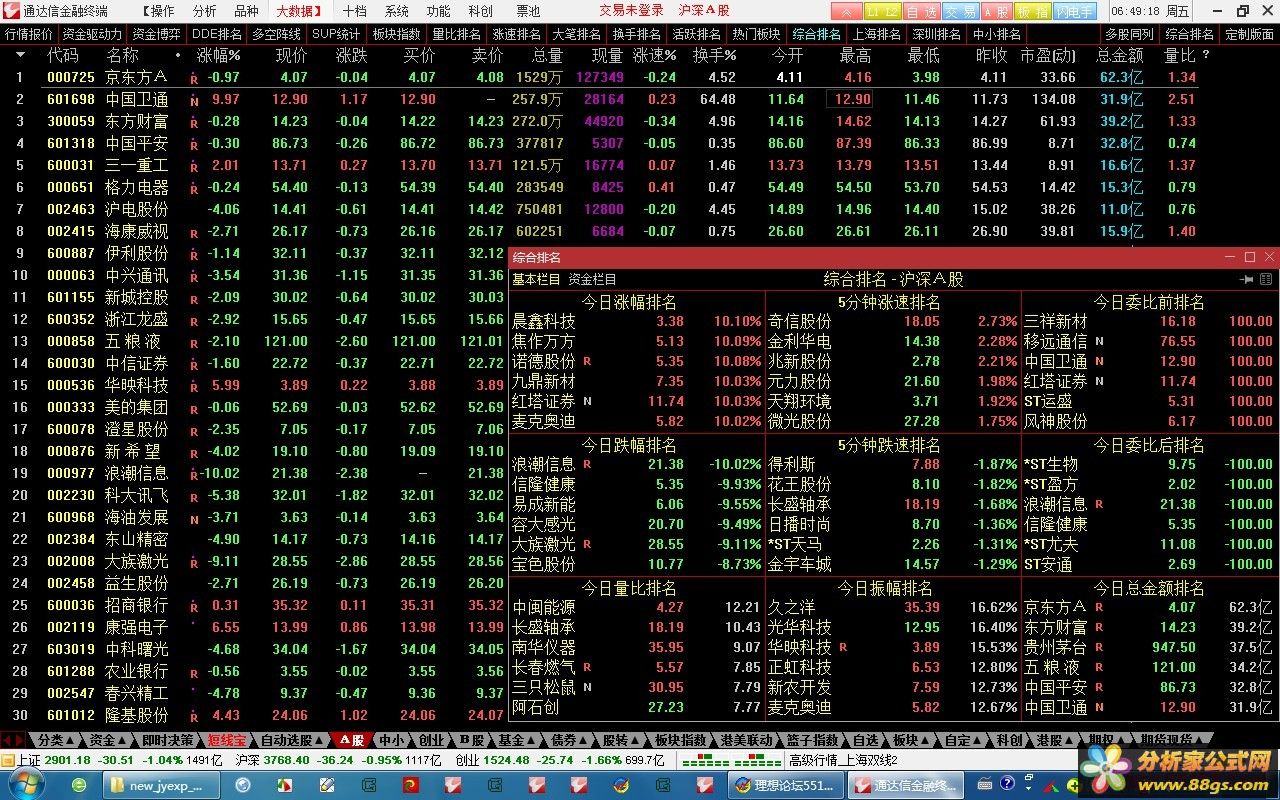The image size is (1280, 800).
Task: Click 贵州茅台 in 今日总金额排名
Action: tap(1055, 647)
